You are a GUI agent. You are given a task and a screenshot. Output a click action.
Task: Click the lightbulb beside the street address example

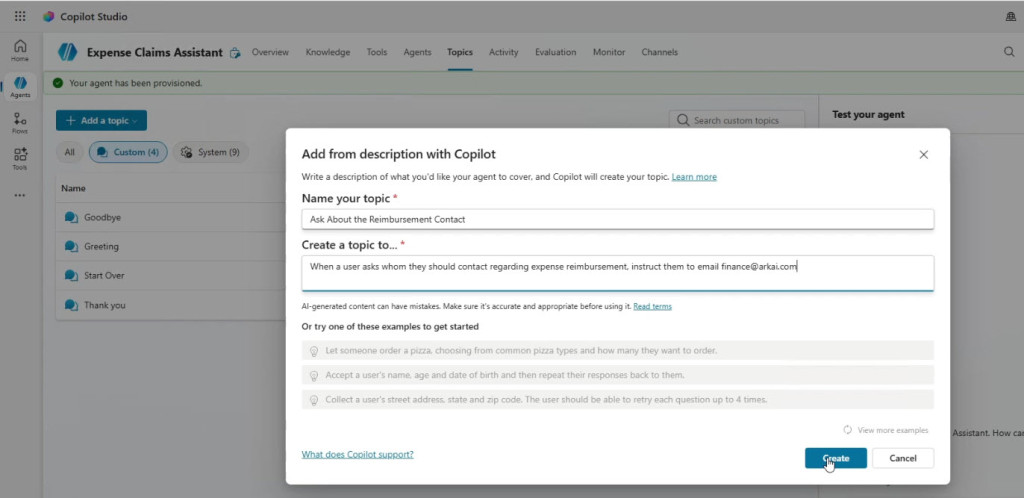313,400
